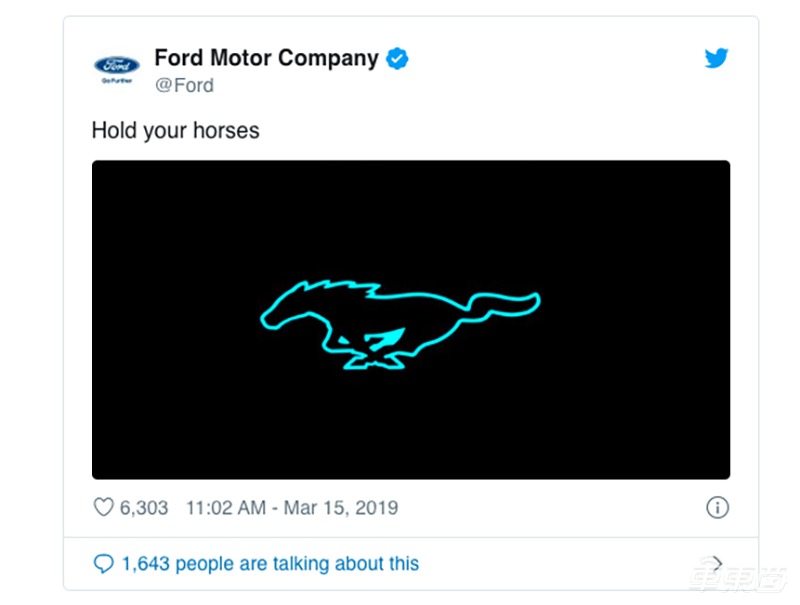Click the Mar 15, 2019 date
The image size is (800, 605).
coord(341,508)
